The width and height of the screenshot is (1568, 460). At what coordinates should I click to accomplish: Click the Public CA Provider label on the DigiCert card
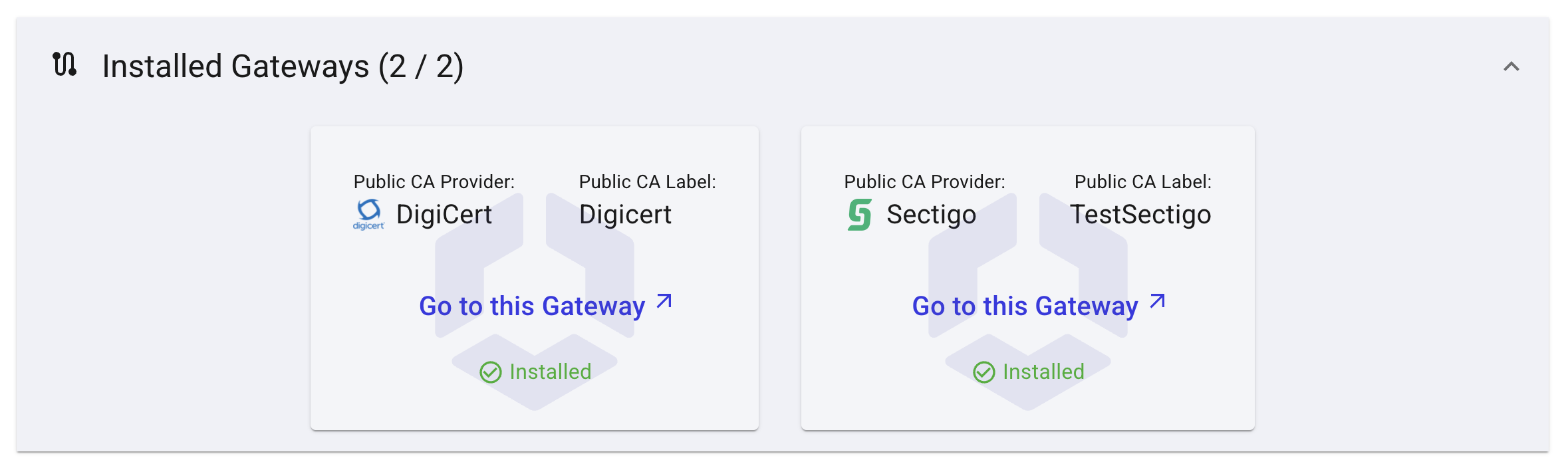tap(434, 181)
